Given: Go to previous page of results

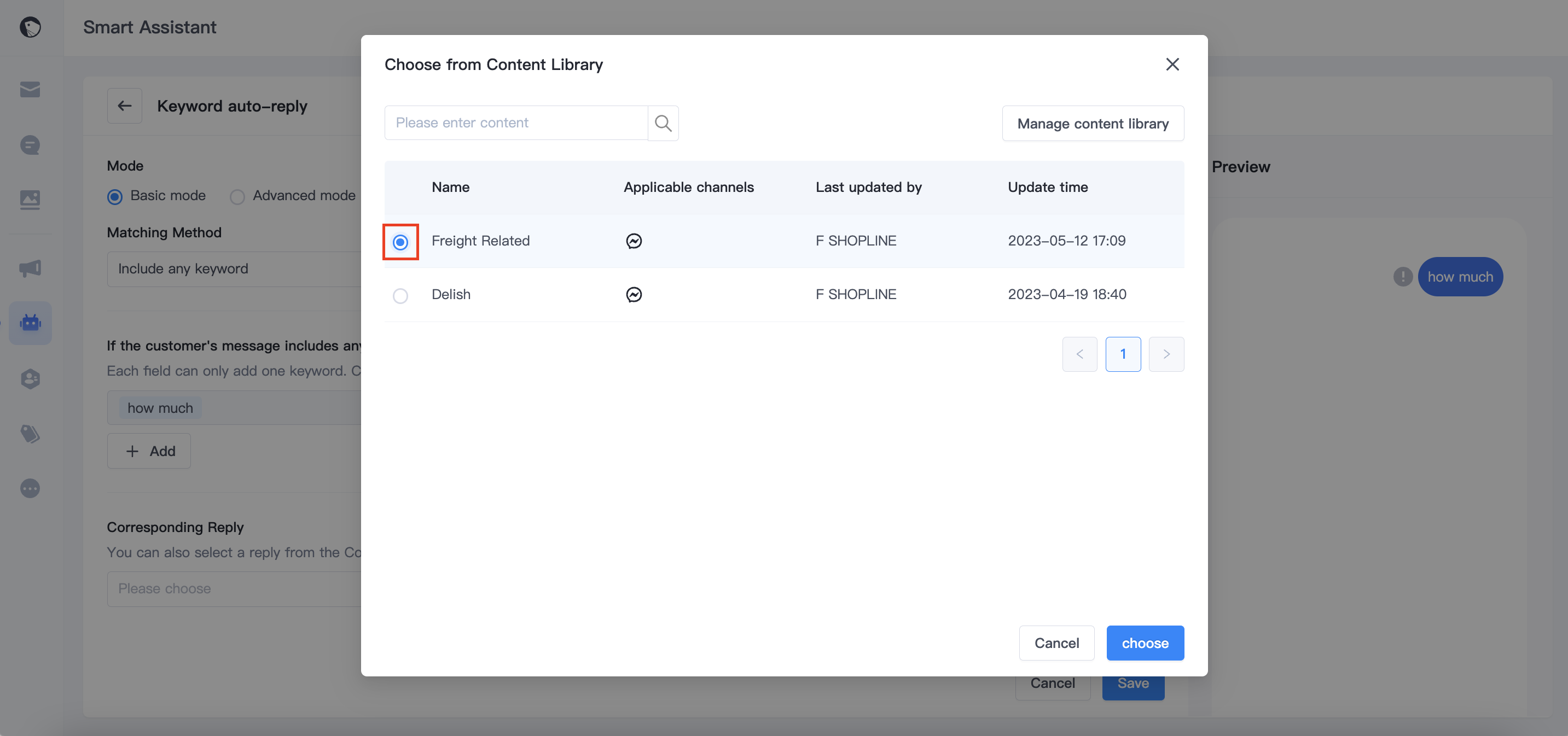Looking at the screenshot, I should click(1079, 354).
